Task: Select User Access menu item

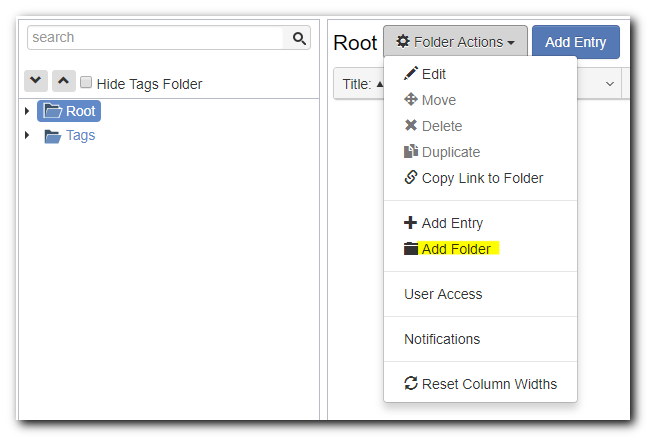Action: pos(443,294)
